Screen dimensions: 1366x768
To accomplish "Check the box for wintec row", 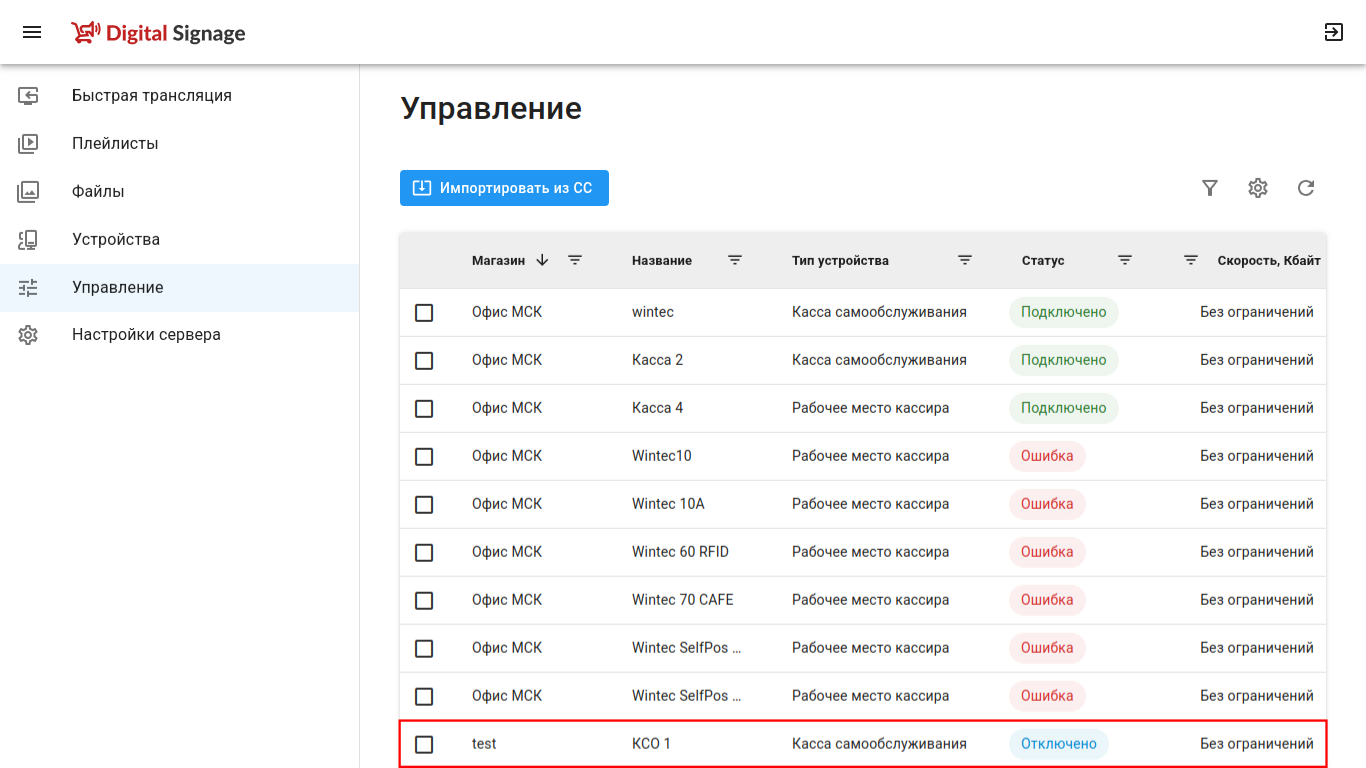I will click(x=424, y=313).
